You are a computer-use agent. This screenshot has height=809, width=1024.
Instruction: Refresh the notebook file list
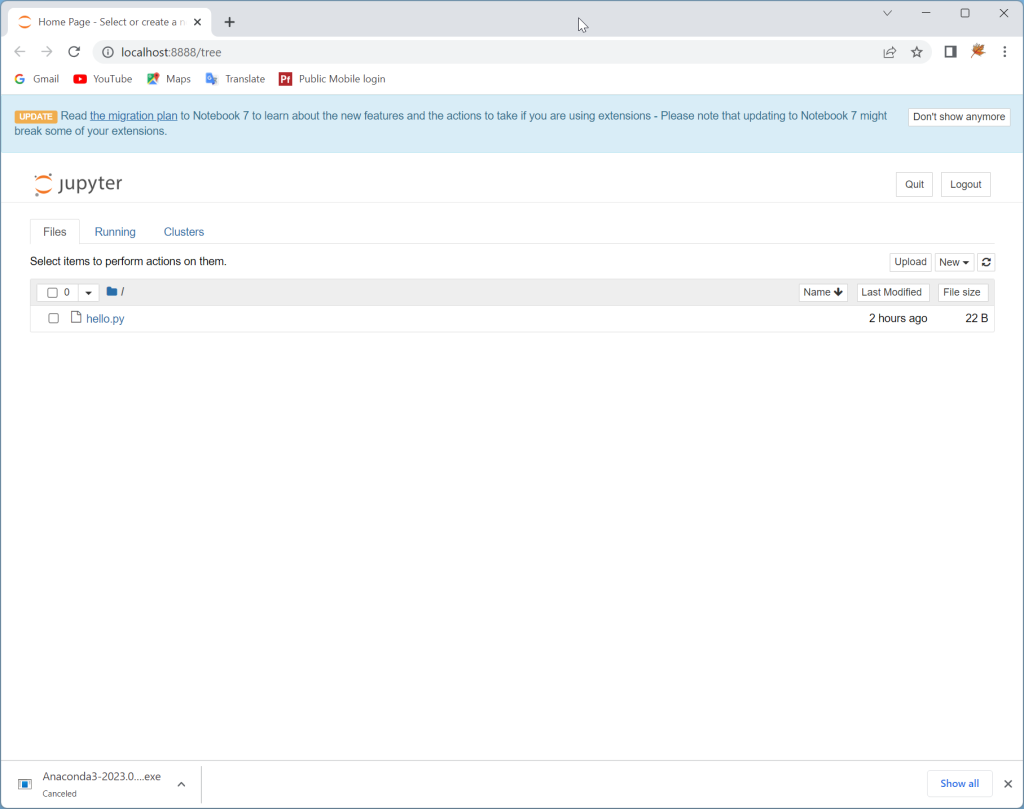pos(986,262)
